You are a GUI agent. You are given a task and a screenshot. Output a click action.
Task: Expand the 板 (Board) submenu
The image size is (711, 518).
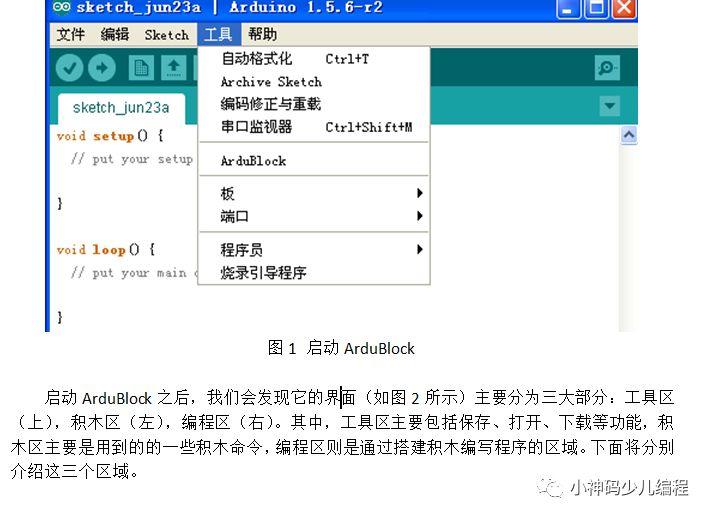(314, 193)
